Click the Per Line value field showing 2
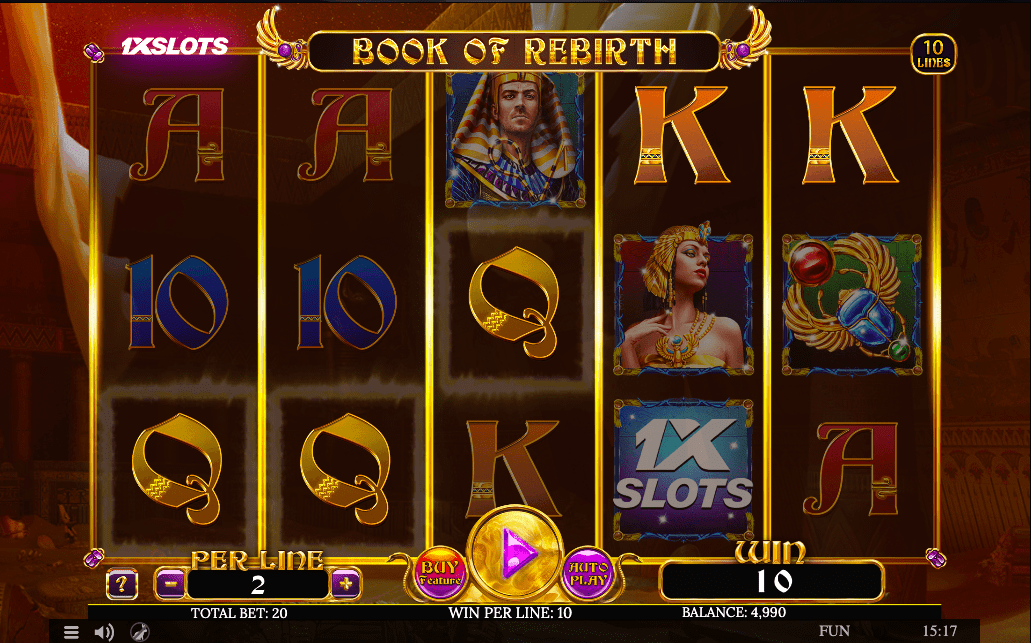Image resolution: width=1031 pixels, height=643 pixels. coord(258,584)
